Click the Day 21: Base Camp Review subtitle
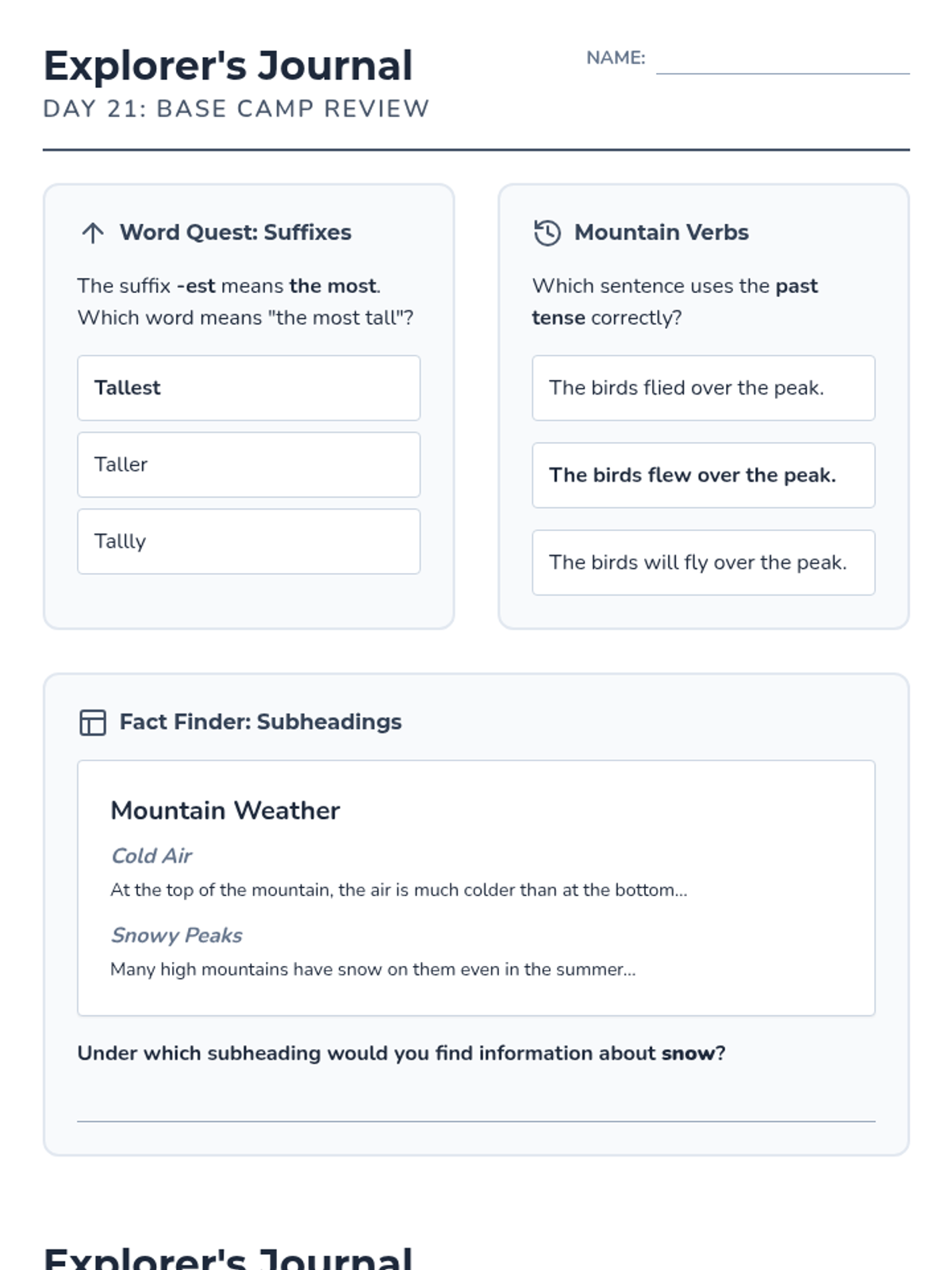 pos(236,109)
